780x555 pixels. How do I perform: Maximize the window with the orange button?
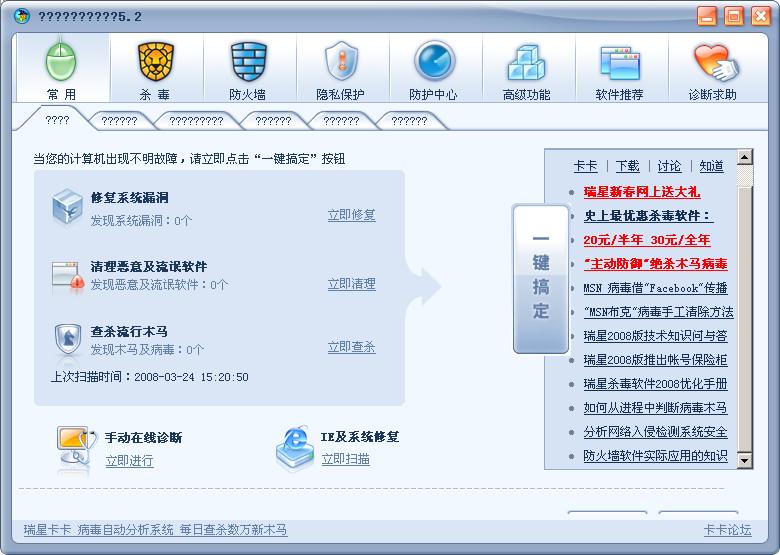(734, 16)
